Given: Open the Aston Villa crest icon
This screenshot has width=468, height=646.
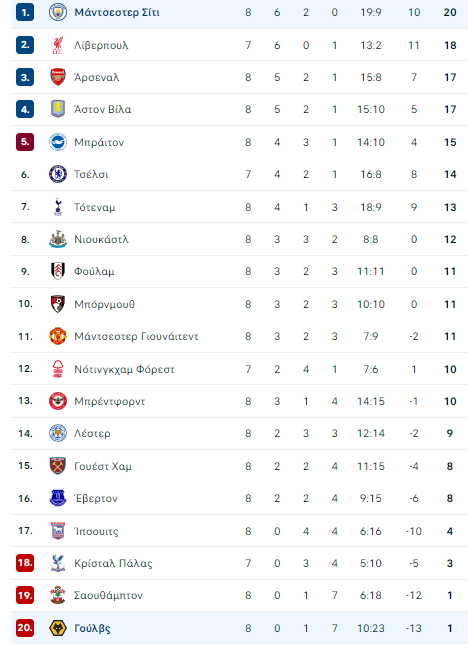Looking at the screenshot, I should [58, 109].
